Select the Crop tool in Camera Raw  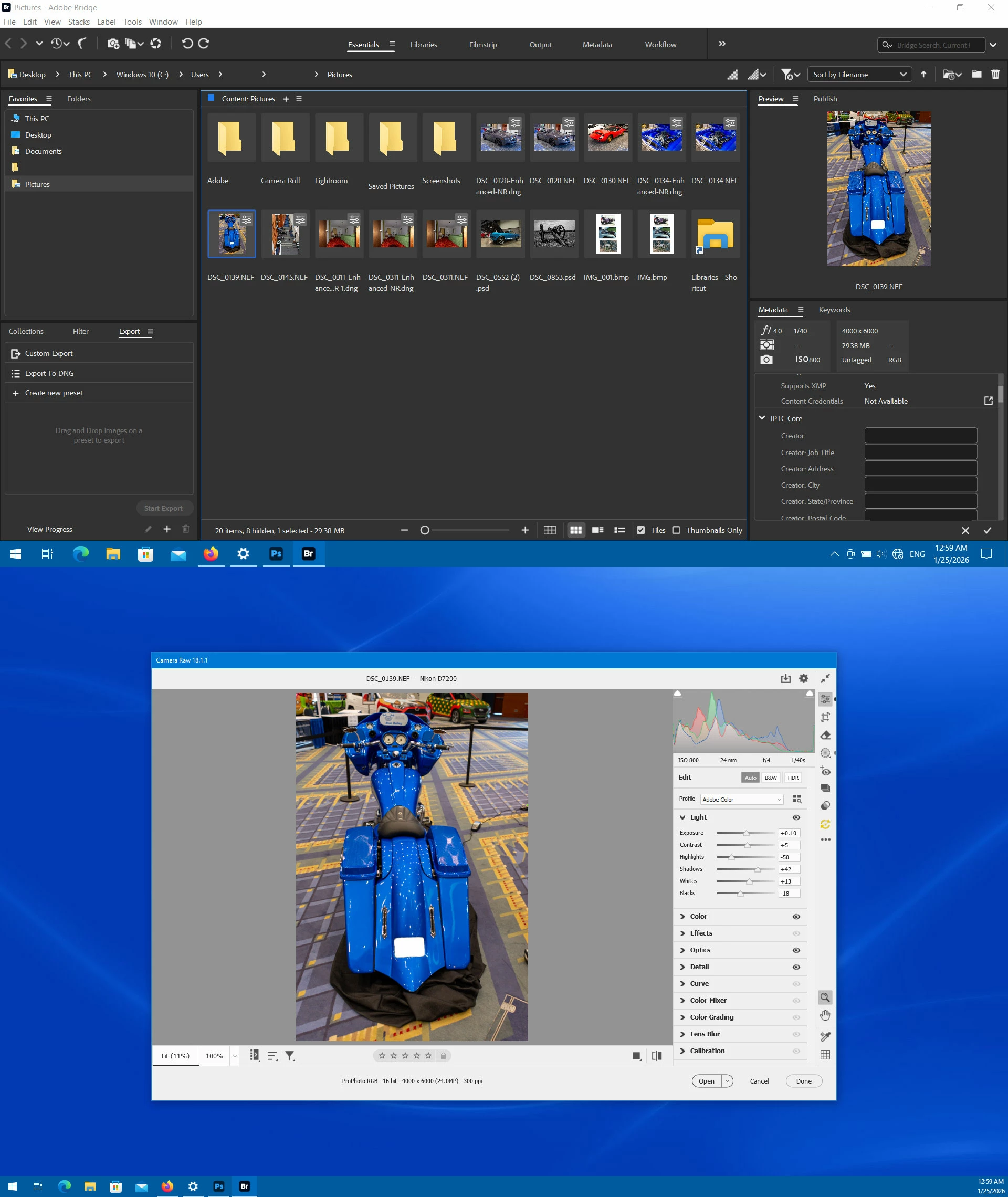click(x=825, y=717)
